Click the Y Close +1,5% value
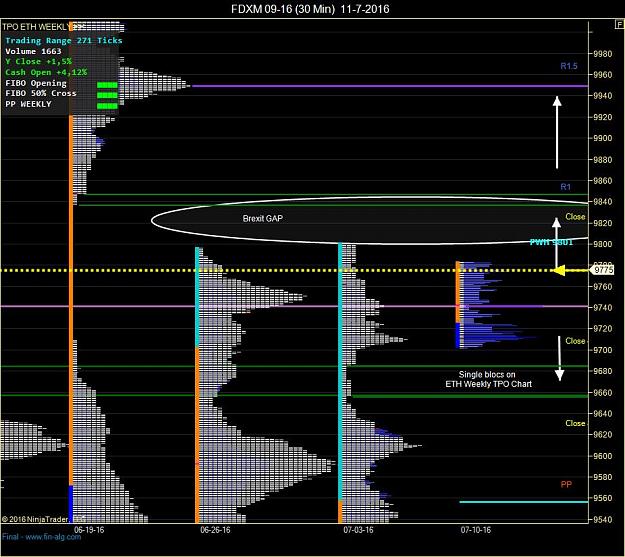The image size is (625, 557). pos(39,61)
